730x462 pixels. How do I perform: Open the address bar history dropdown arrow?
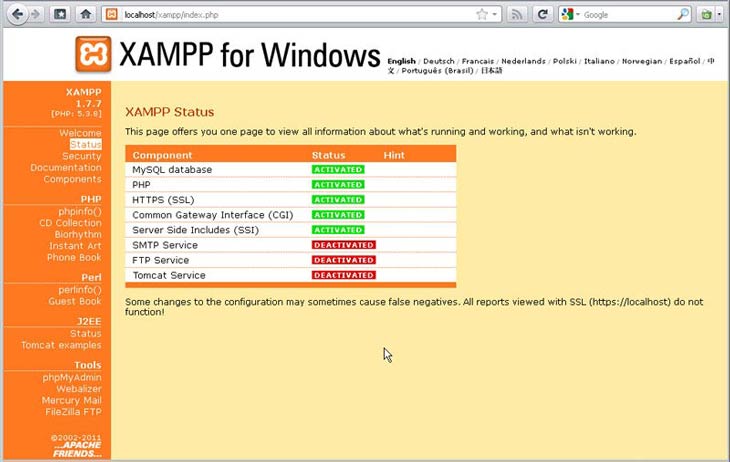pos(494,14)
